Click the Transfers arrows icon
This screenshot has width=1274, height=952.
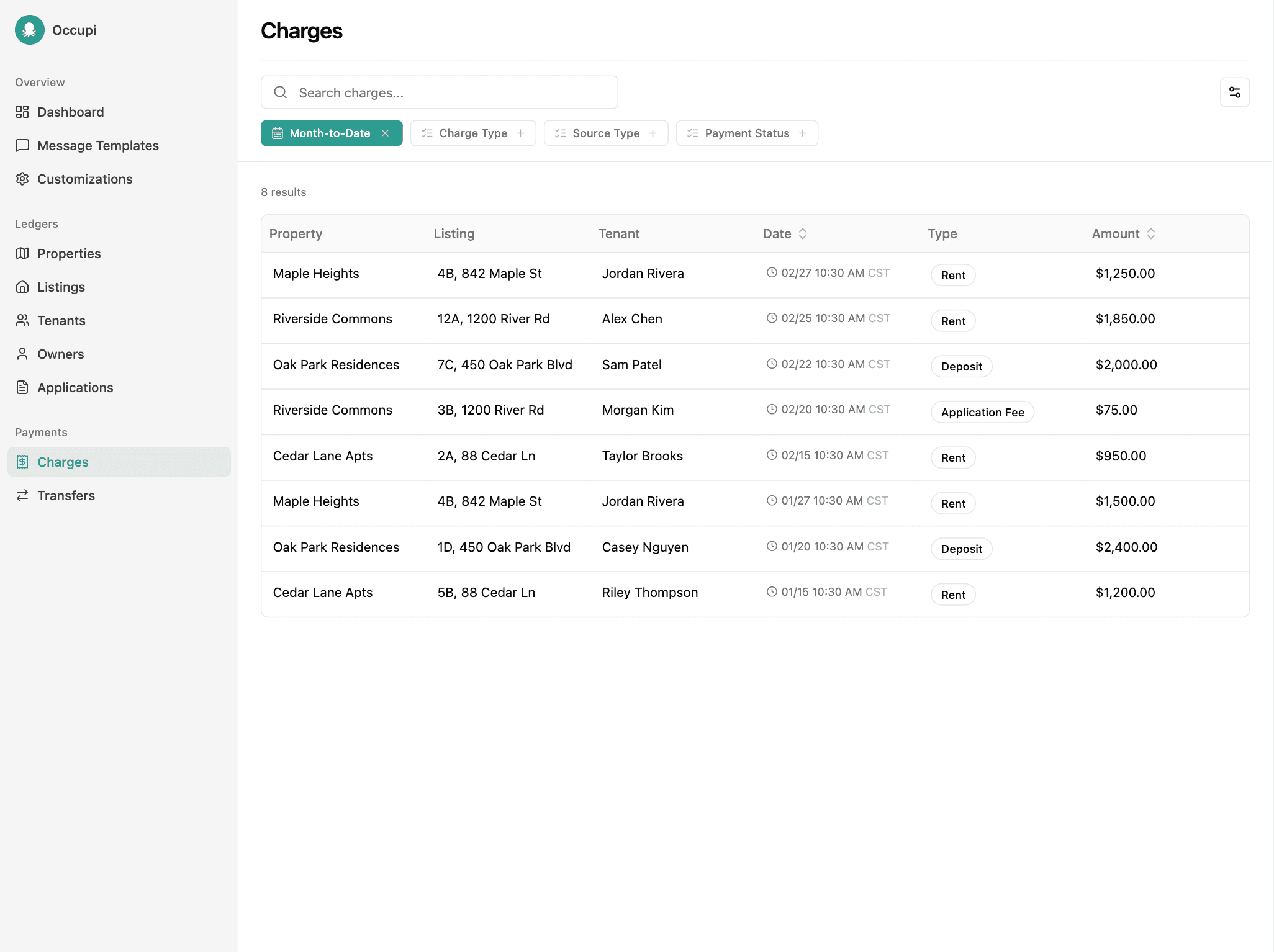point(22,495)
